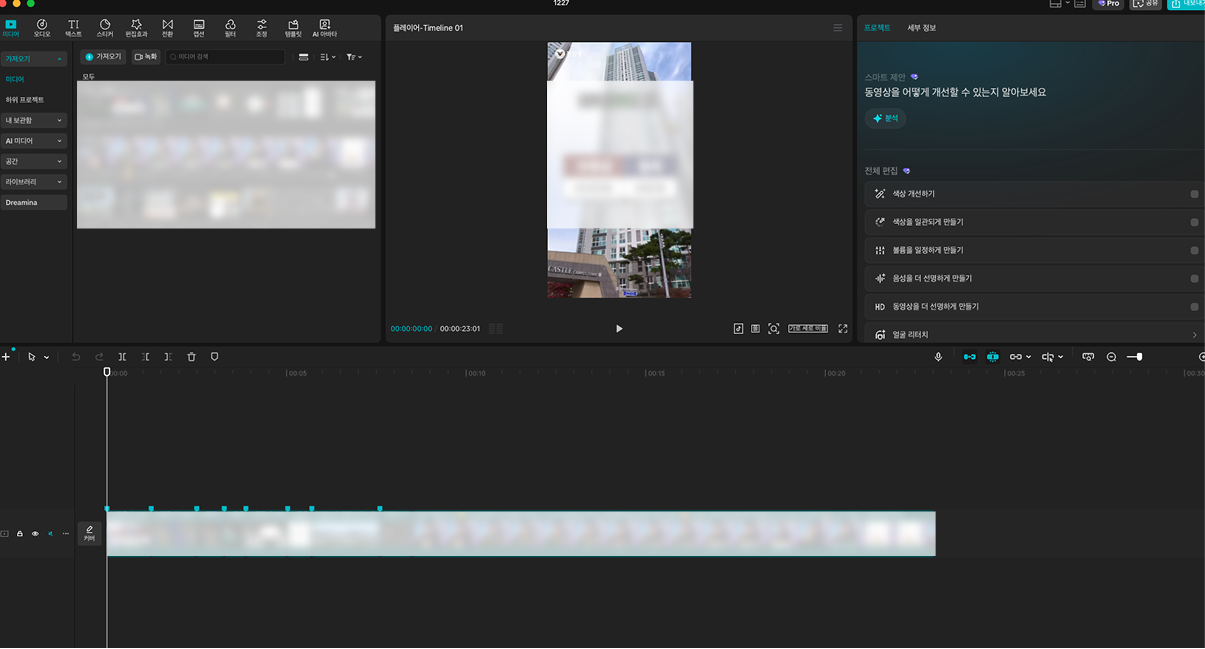Open the 얼굴 리터치 expander arrow

tap(1194, 335)
